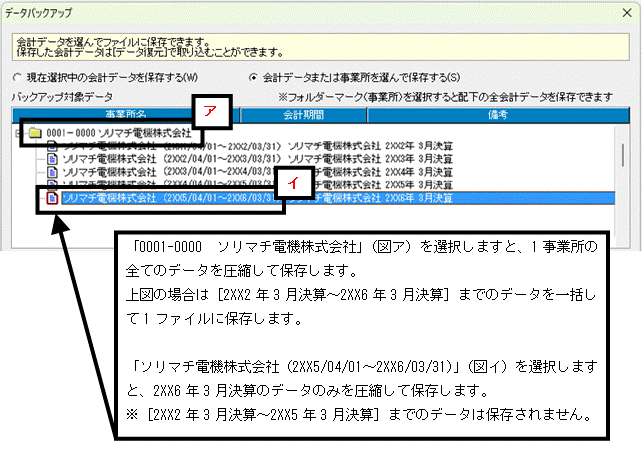This screenshot has height=450, width=643.
Task: Select row ソリマチ電機株式会社 (2XX3/04/01～2XX4/03/31)
Action: pos(258,172)
